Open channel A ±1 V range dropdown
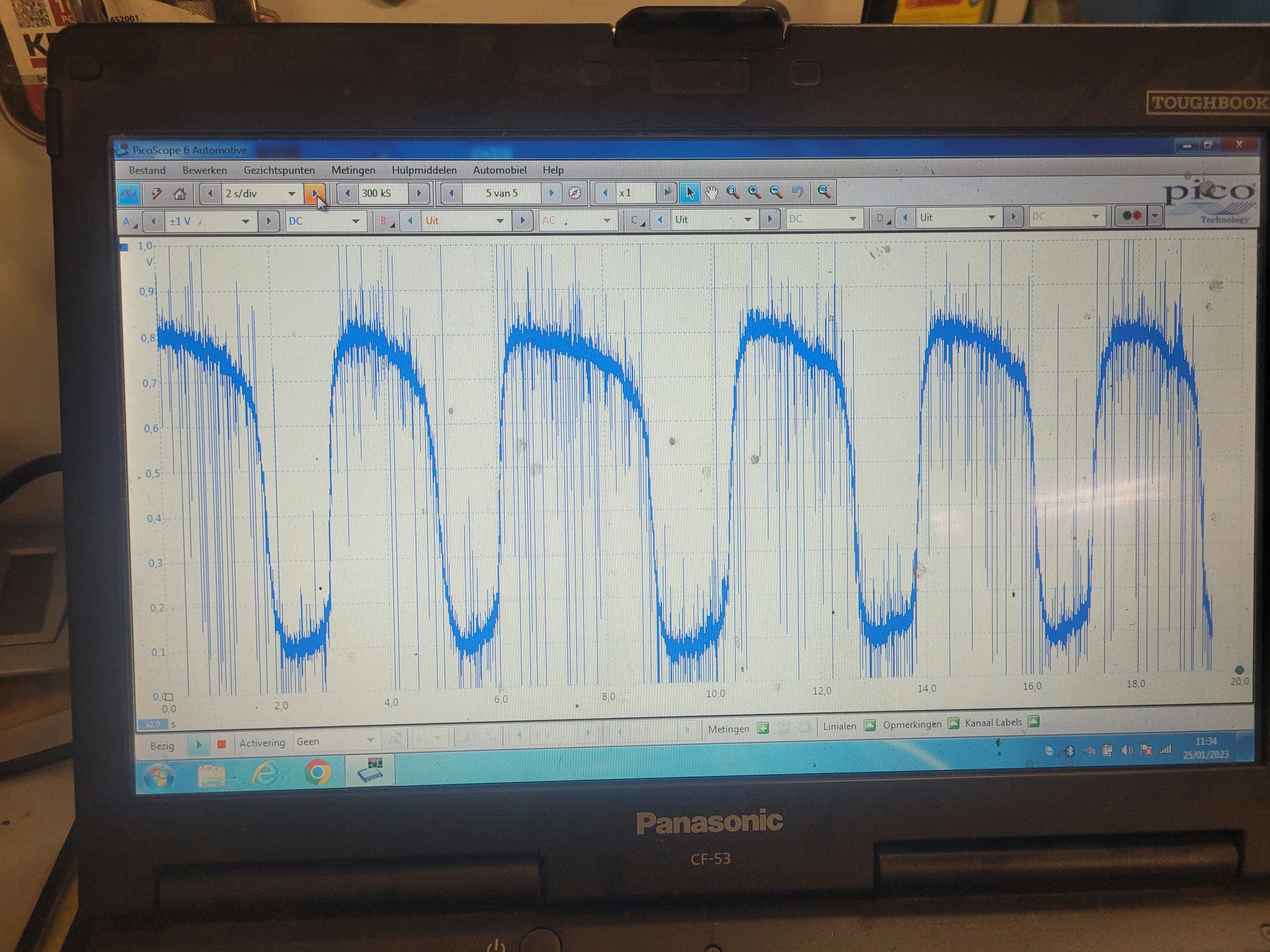This screenshot has width=1270, height=952. click(x=245, y=222)
